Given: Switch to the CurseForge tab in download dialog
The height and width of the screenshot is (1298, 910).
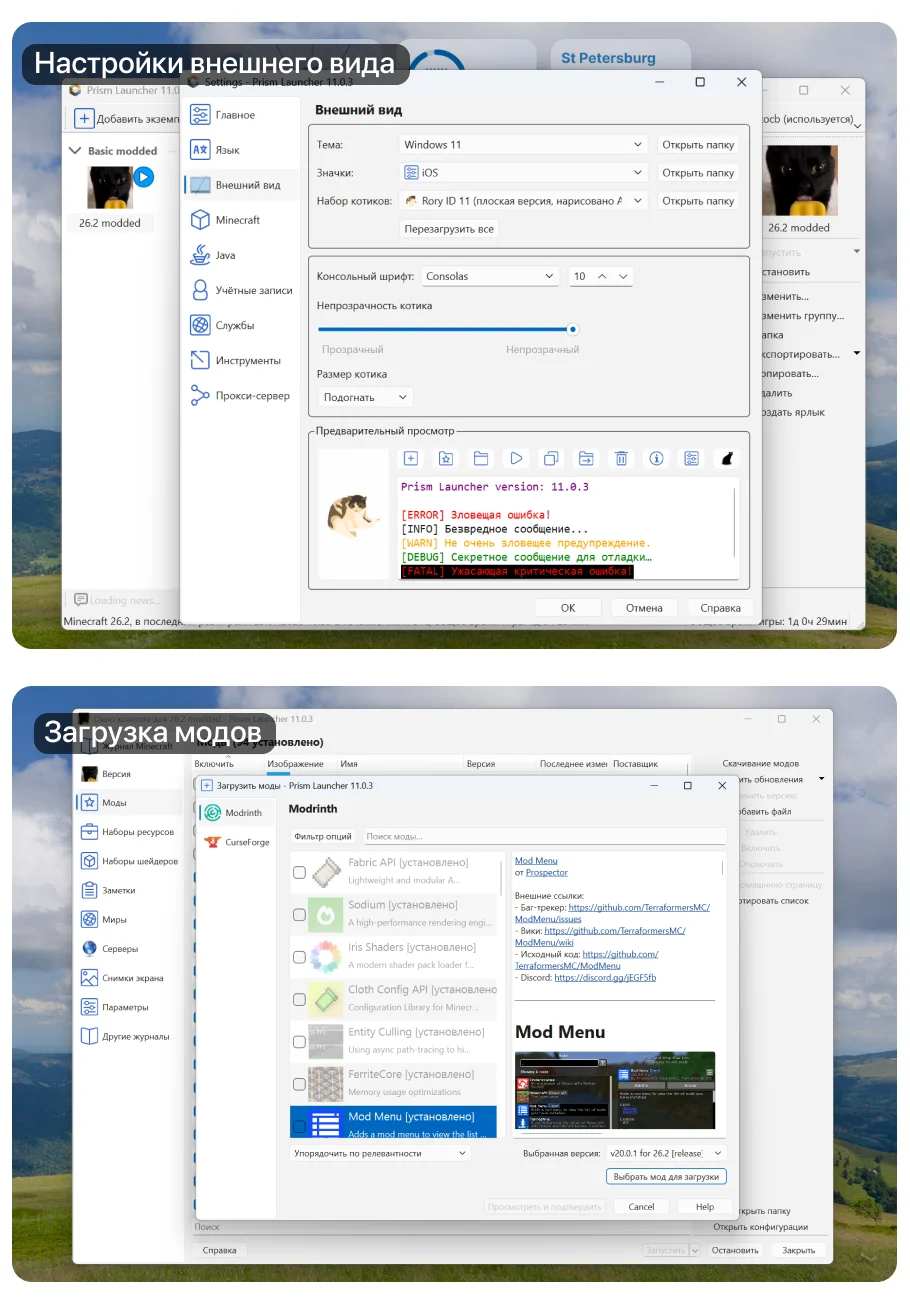Looking at the screenshot, I should click(235, 842).
